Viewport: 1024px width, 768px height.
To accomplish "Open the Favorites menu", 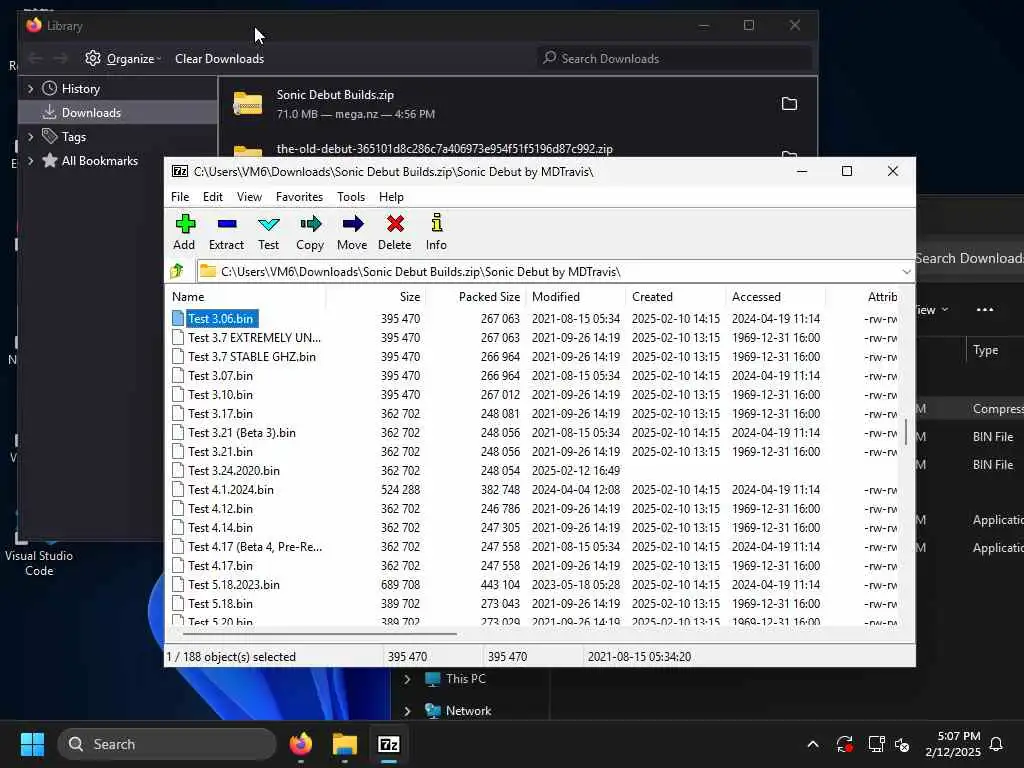I will pos(299,197).
